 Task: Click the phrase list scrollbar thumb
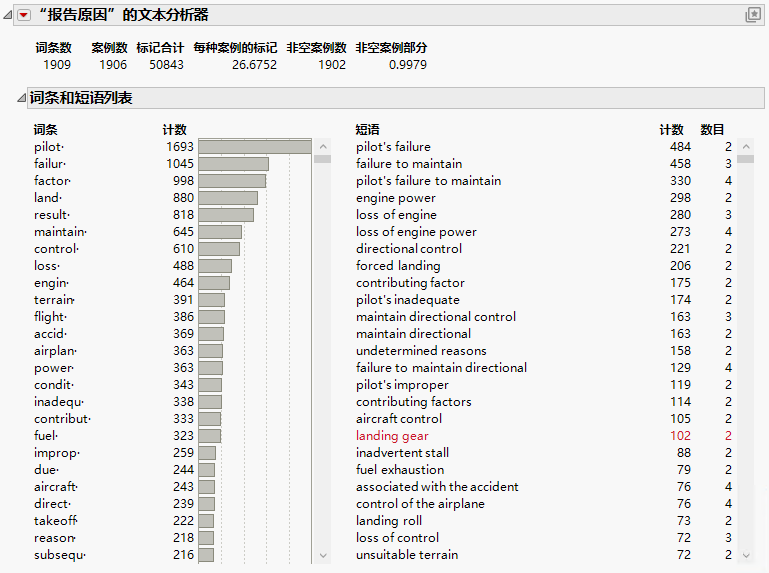[x=746, y=159]
